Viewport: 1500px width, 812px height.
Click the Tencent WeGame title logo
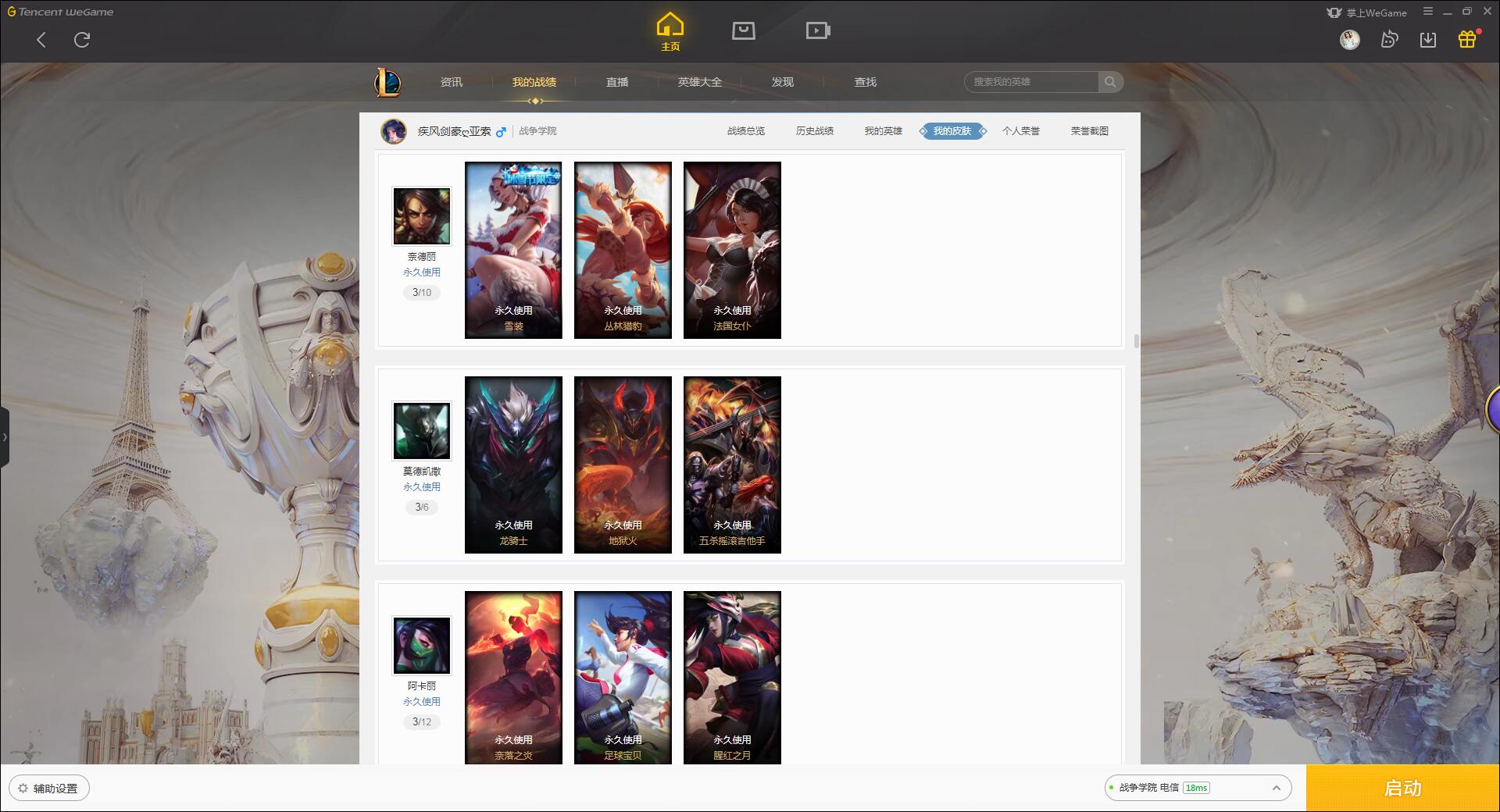(60, 12)
